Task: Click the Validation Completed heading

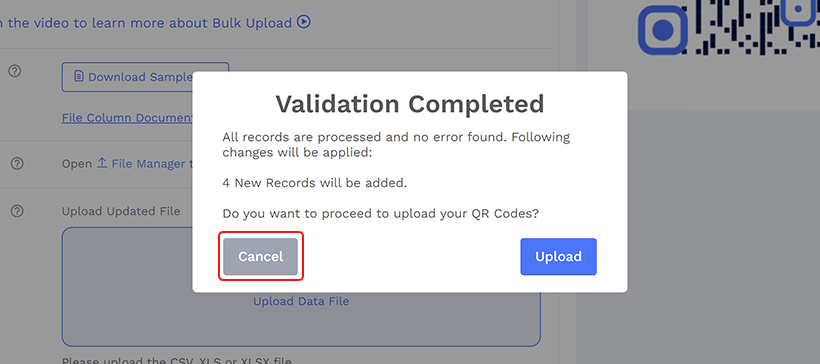Action: point(410,104)
